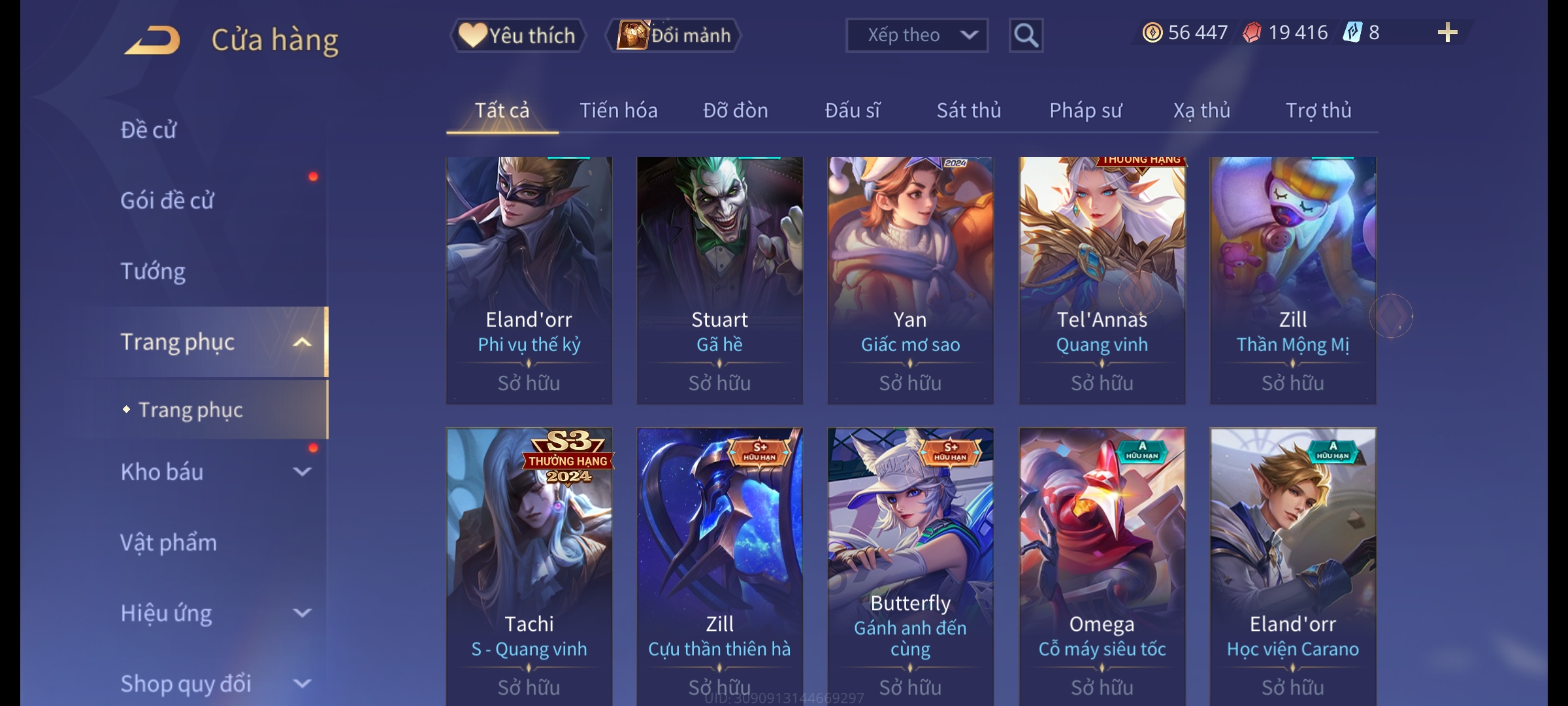Switch to the Sát thủ tab
Screen dimensions: 1568x706
tap(969, 110)
